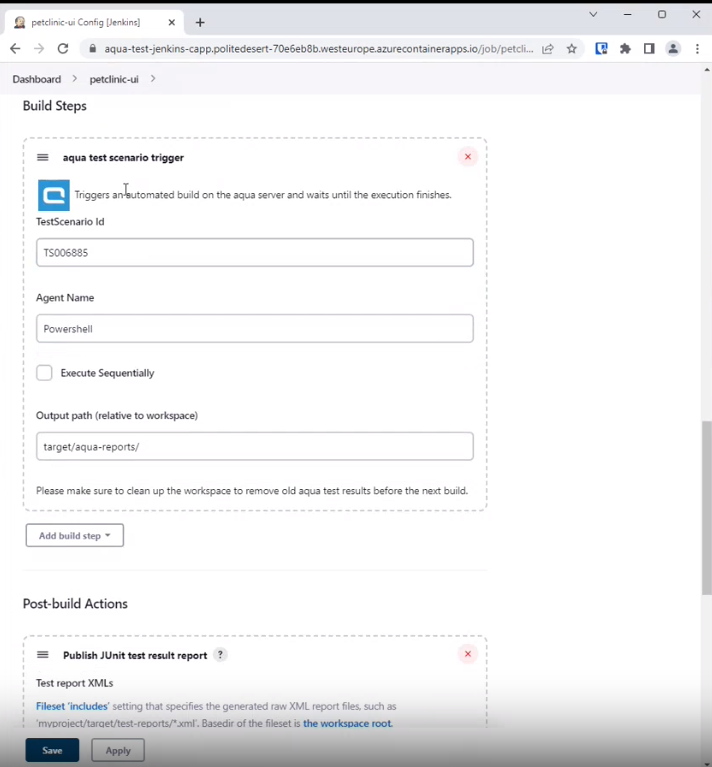
Task: Switch to the petclinic-ui Config browser tab
Action: coord(90,22)
